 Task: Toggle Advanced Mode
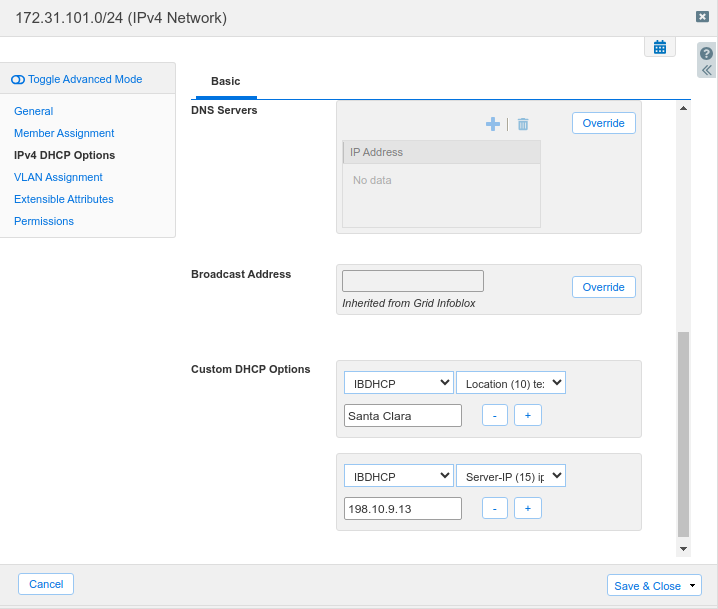click(x=77, y=79)
